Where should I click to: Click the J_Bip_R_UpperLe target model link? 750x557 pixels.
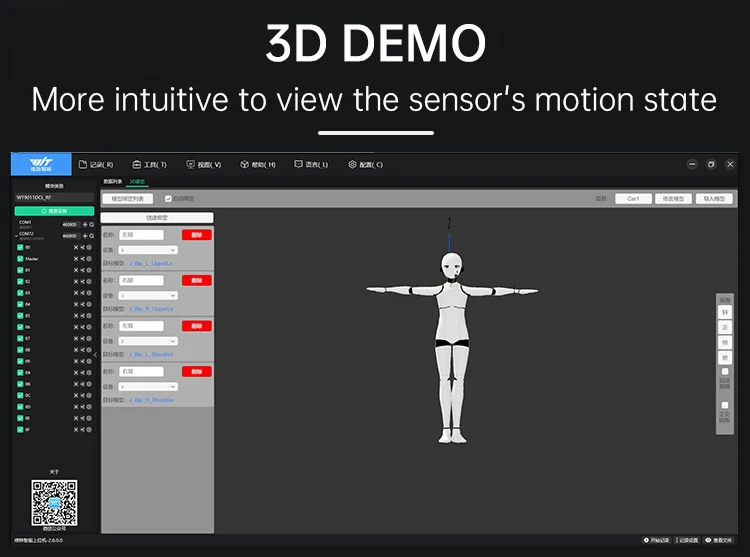click(x=151, y=309)
